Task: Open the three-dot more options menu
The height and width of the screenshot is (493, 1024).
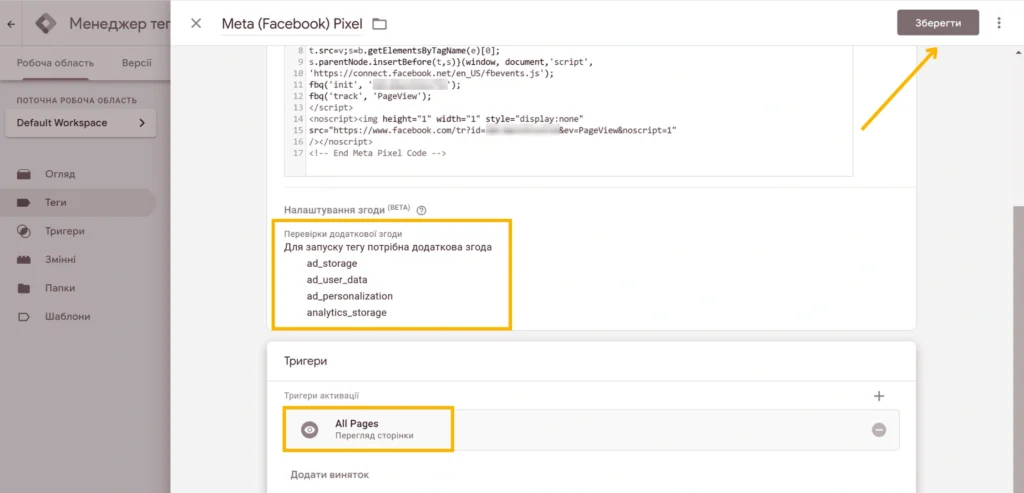Action: coord(999,23)
